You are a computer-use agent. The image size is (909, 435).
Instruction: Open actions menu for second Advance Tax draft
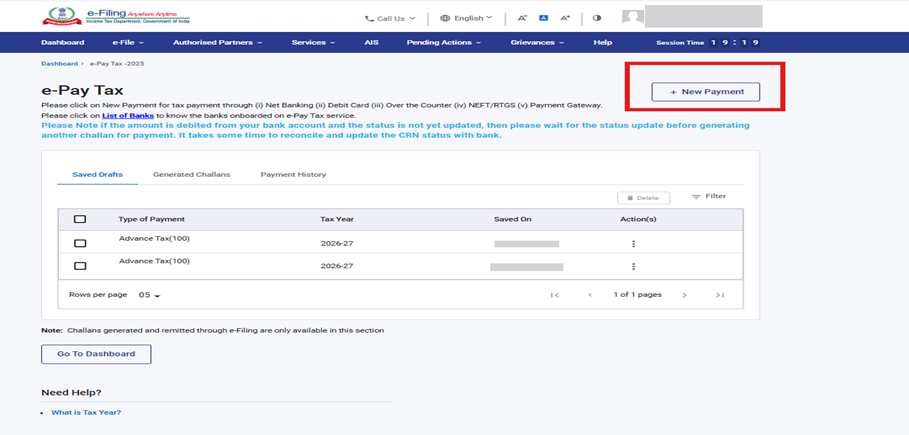633,267
